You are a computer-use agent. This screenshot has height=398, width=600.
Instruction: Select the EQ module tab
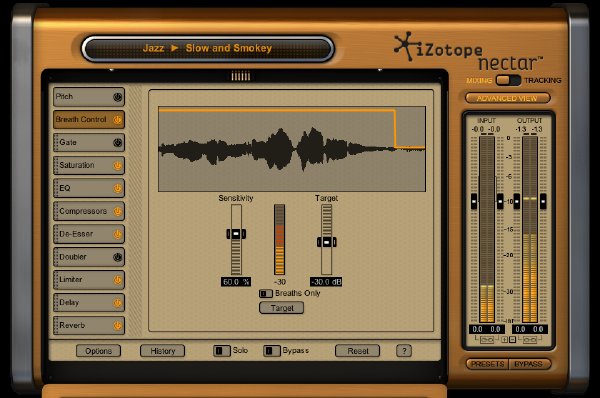pos(89,188)
